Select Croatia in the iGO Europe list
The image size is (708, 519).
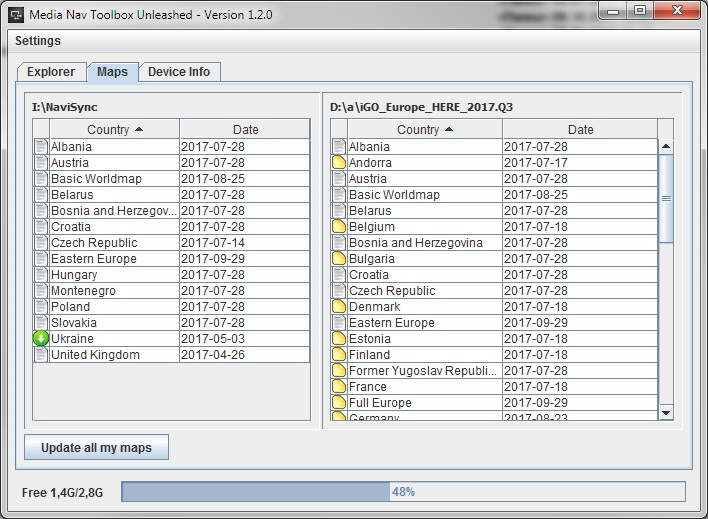pyautogui.click(x=494, y=274)
